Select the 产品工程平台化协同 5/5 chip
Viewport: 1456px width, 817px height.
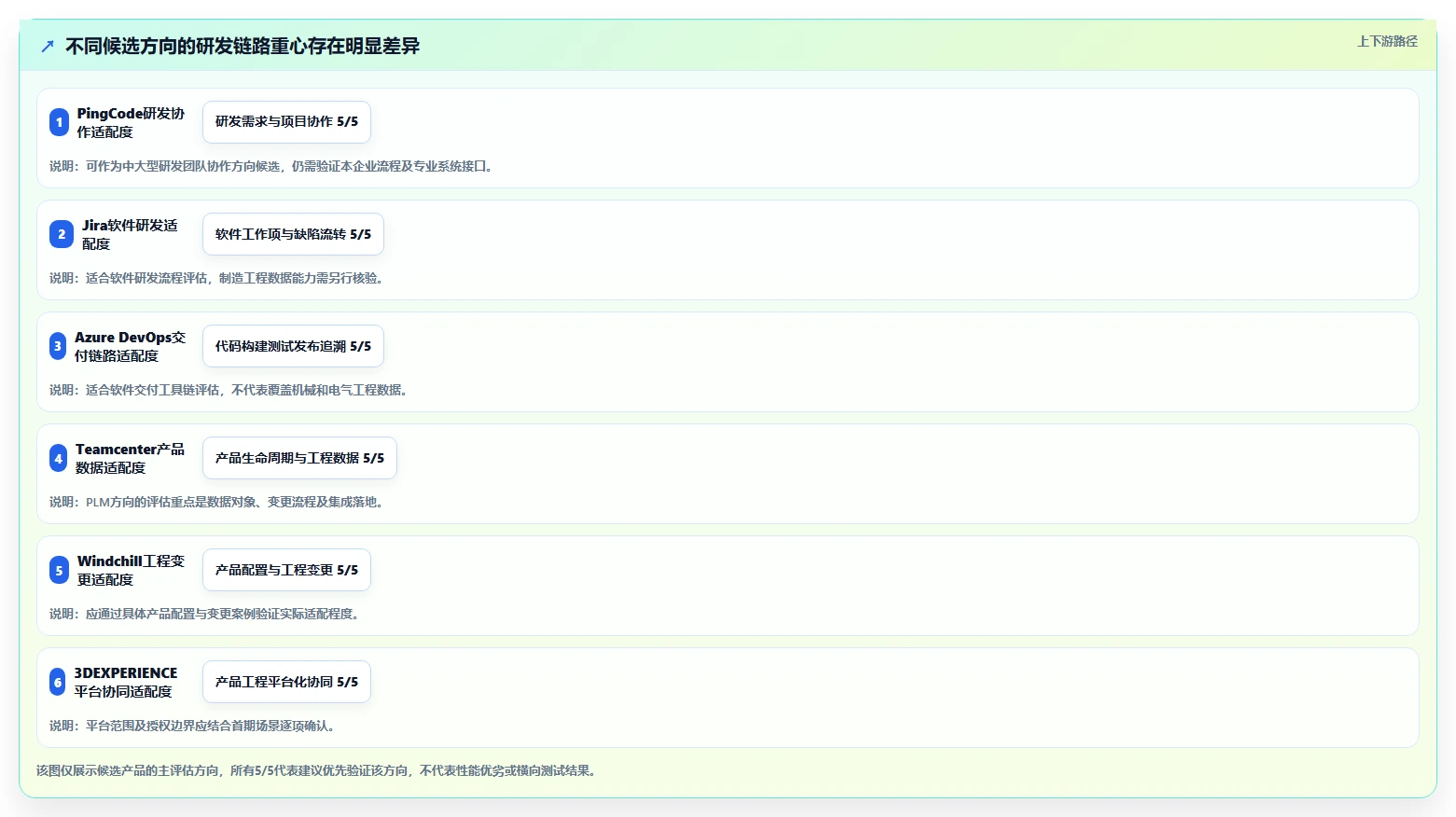coord(286,682)
